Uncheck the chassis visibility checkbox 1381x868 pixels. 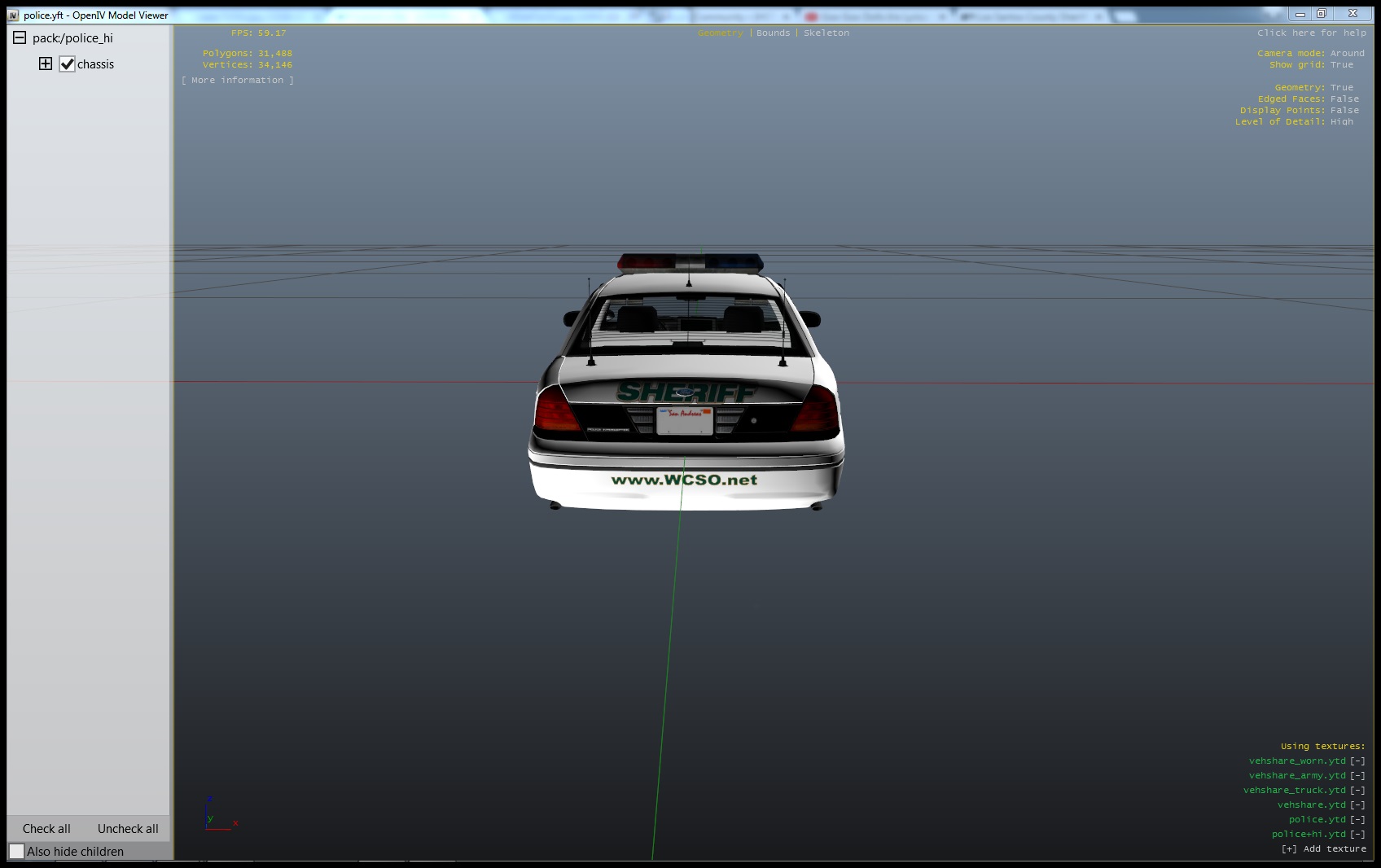[x=68, y=64]
